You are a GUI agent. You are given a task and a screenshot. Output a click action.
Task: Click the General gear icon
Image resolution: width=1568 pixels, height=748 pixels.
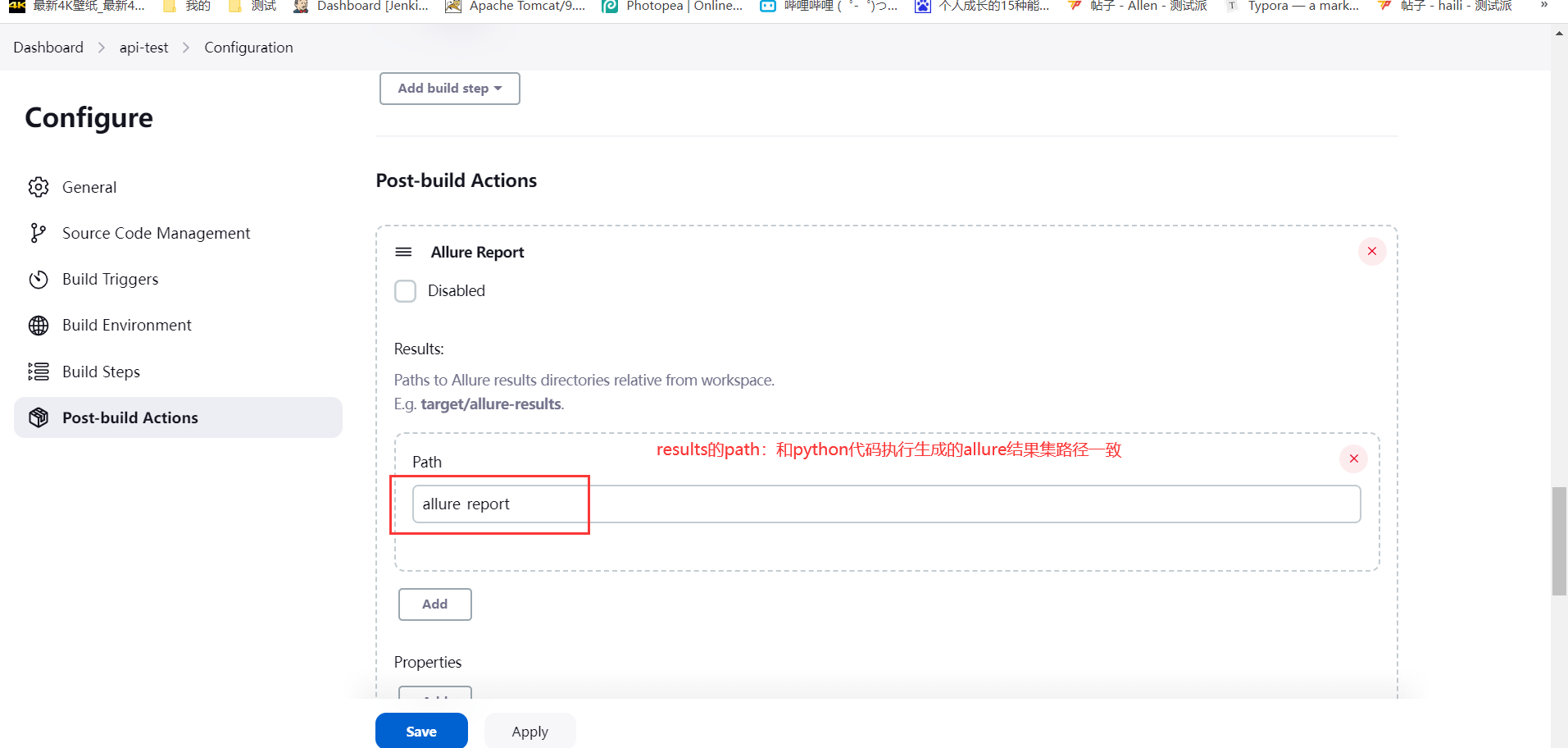[x=39, y=187]
